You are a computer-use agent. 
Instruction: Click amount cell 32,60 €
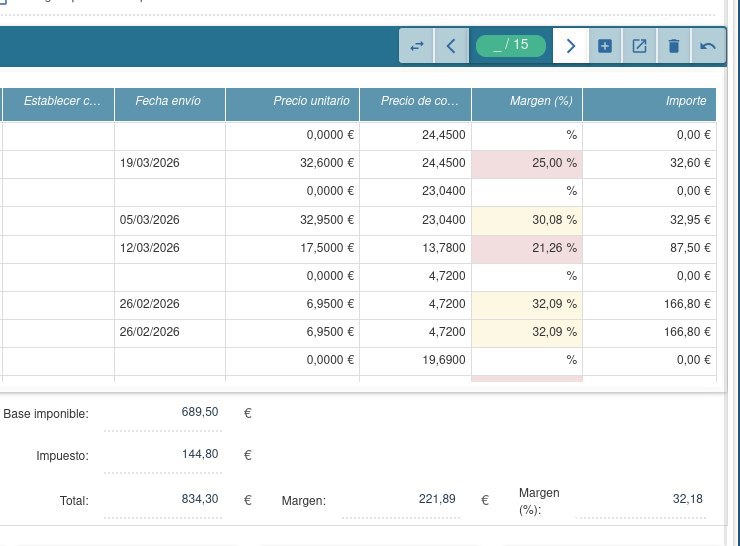649,163
